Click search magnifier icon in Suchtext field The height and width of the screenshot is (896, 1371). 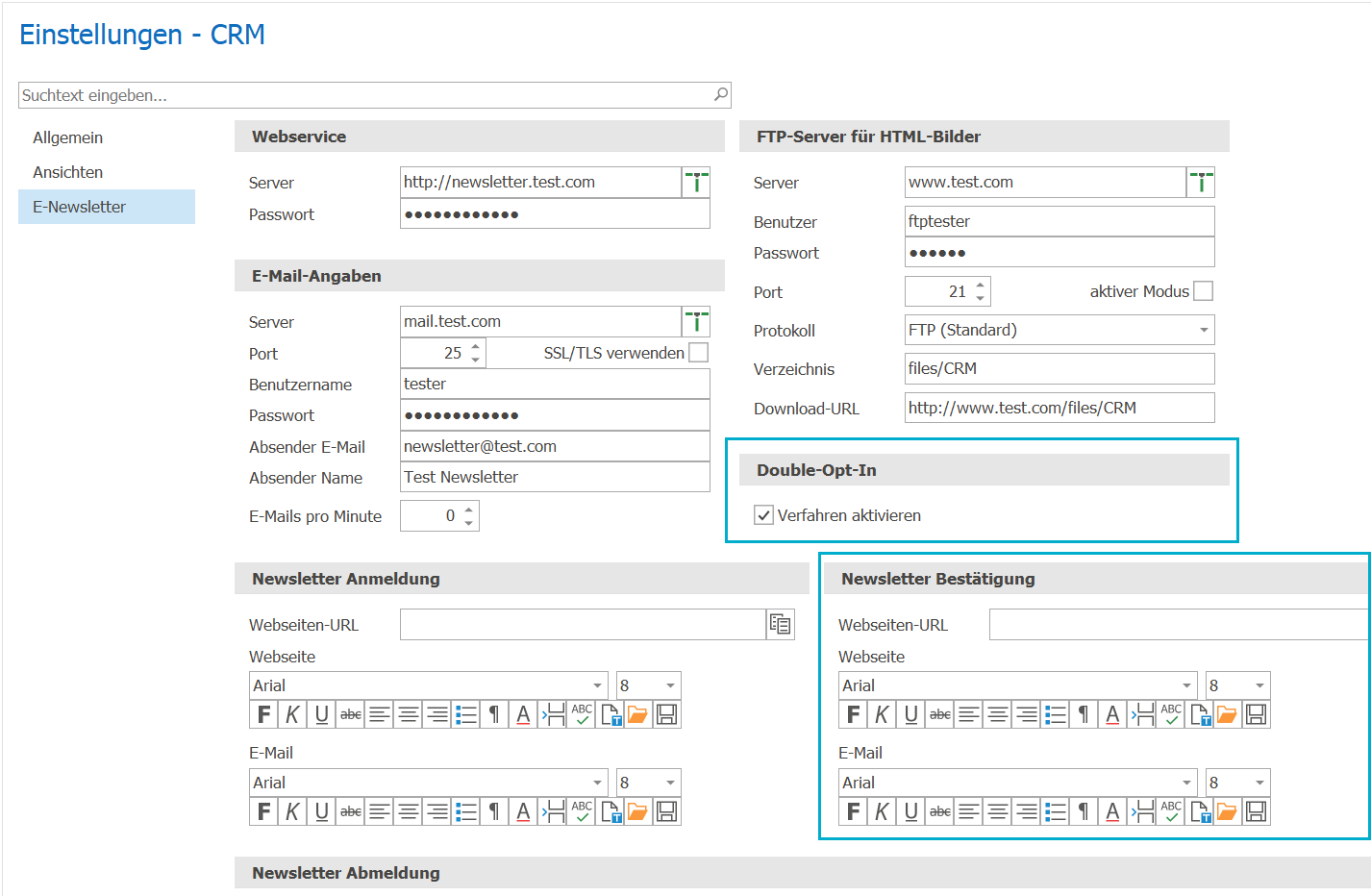721,94
